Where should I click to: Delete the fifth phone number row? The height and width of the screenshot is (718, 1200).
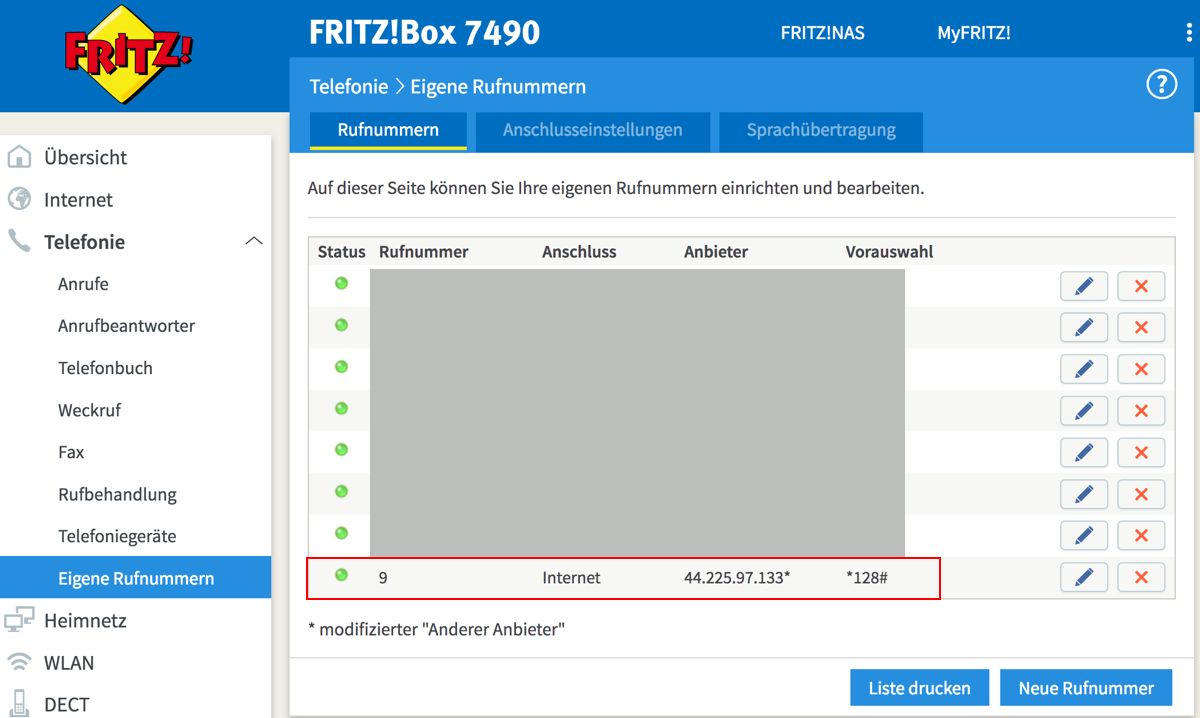tap(1141, 453)
